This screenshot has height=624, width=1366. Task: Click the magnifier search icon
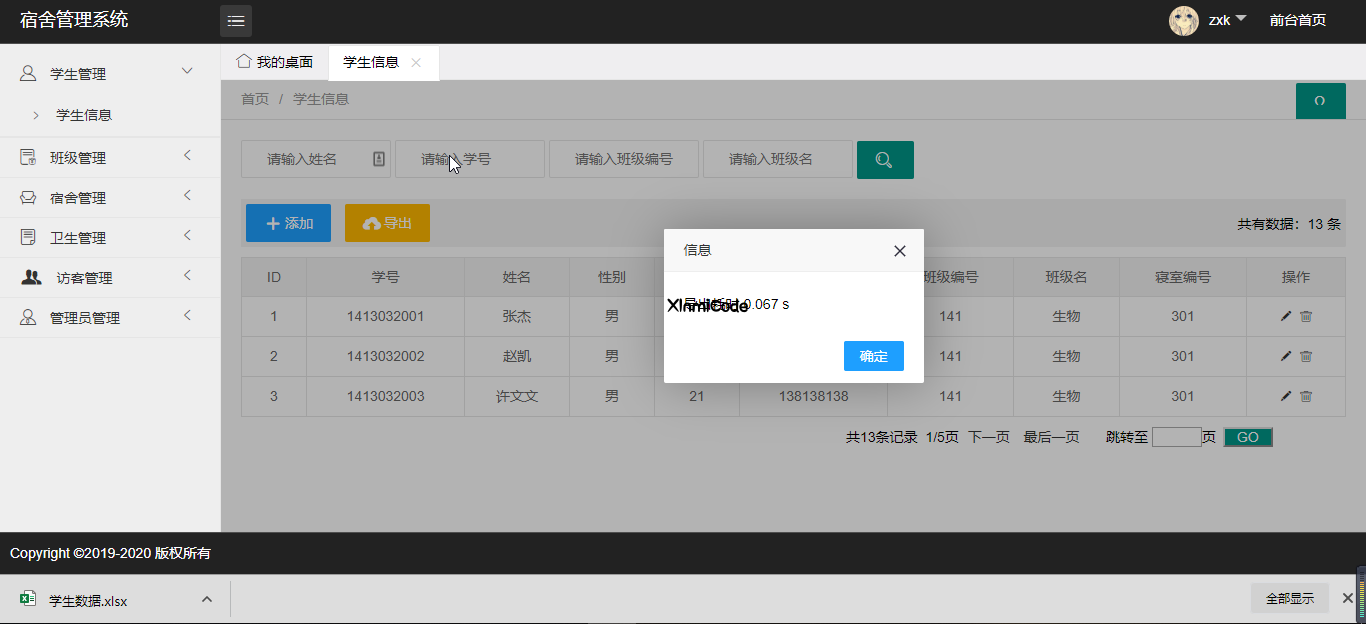click(x=885, y=159)
